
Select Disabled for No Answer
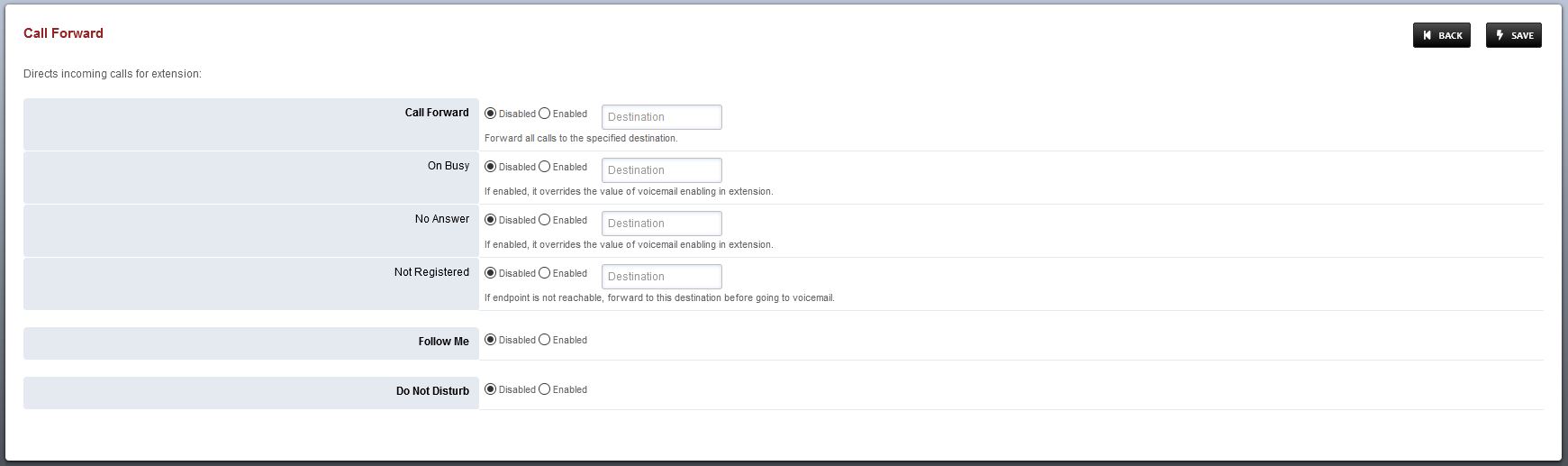pos(490,220)
